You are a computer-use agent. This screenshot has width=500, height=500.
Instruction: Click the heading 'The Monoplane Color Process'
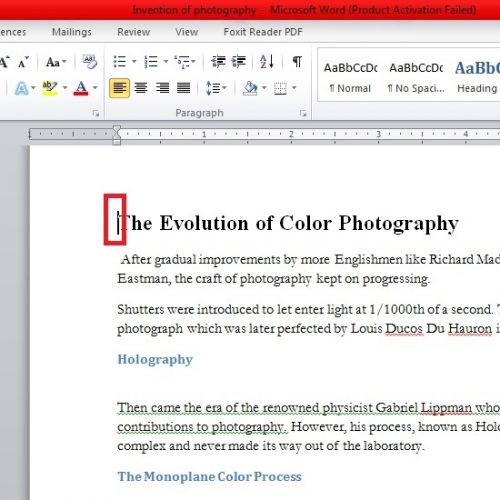coord(209,477)
